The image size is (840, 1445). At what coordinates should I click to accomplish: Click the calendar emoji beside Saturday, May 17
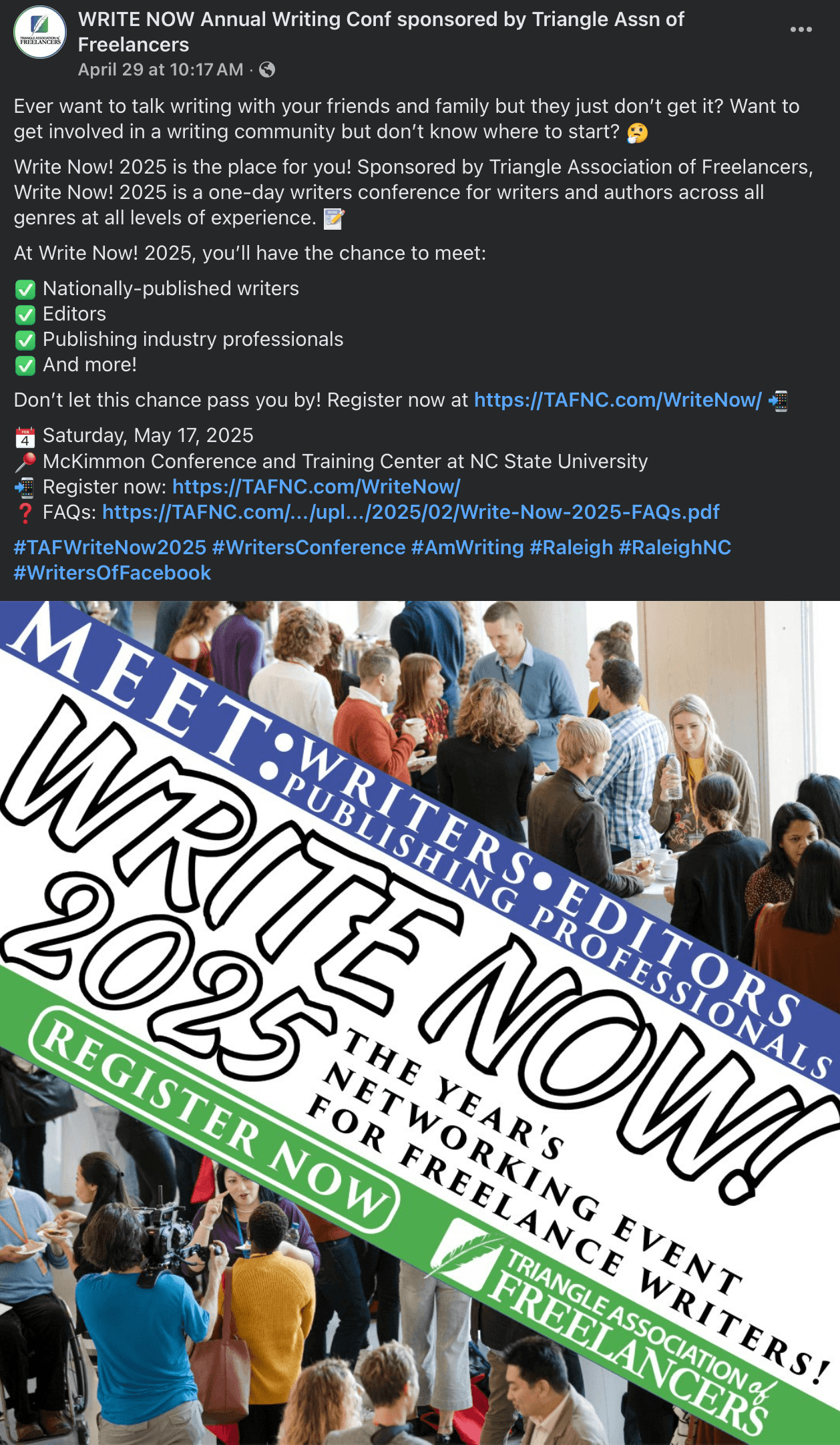tap(25, 437)
